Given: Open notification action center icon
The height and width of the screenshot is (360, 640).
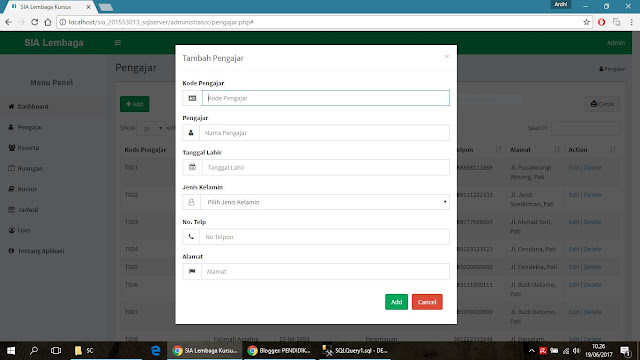Looking at the screenshot, I should click(x=625, y=351).
